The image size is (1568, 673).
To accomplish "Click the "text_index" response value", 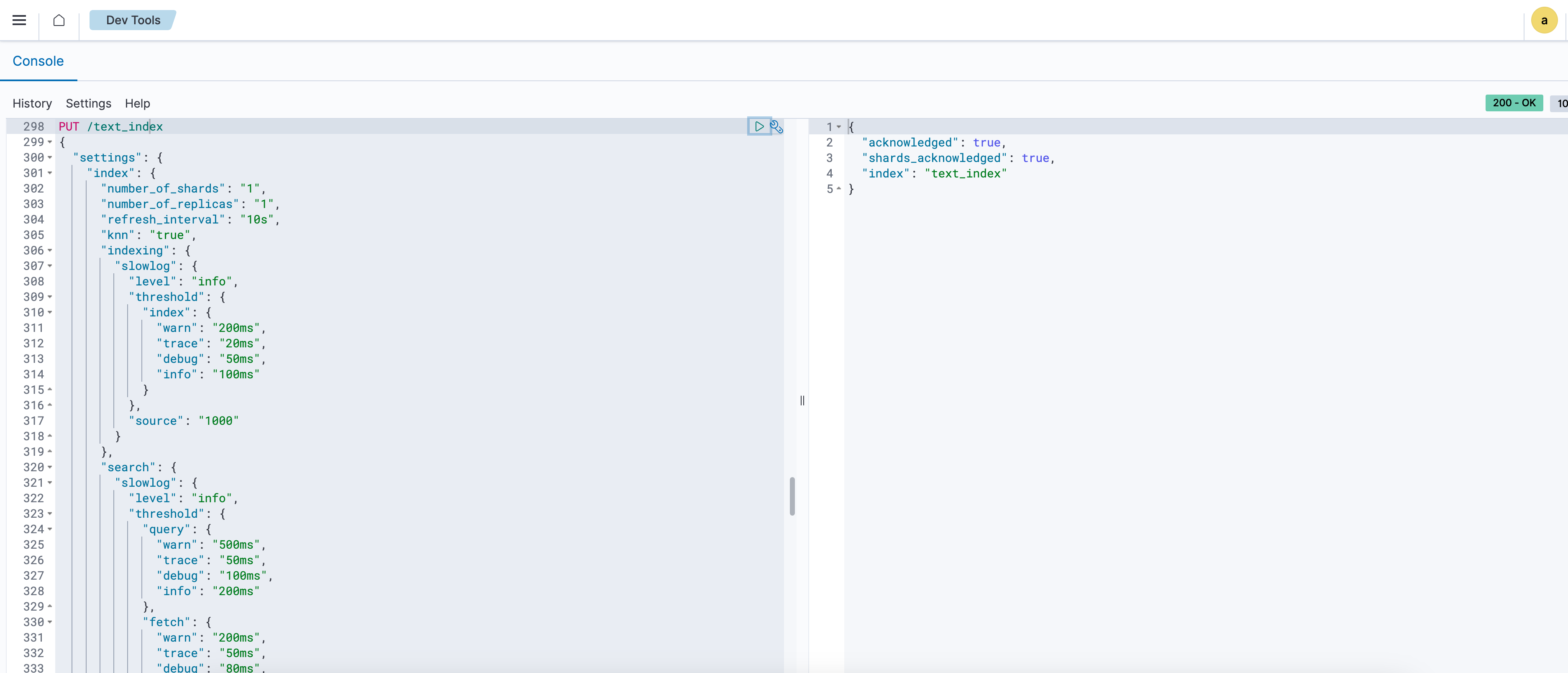I will click(x=966, y=174).
